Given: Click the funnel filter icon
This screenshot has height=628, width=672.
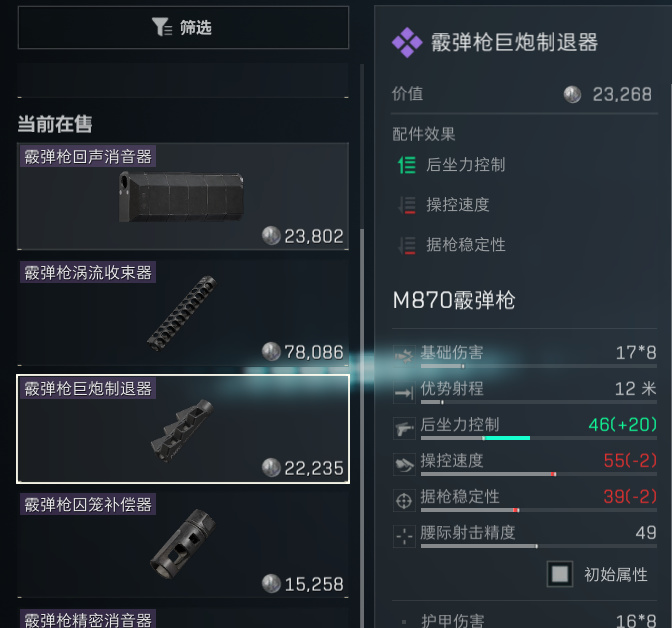Looking at the screenshot, I should (x=162, y=27).
